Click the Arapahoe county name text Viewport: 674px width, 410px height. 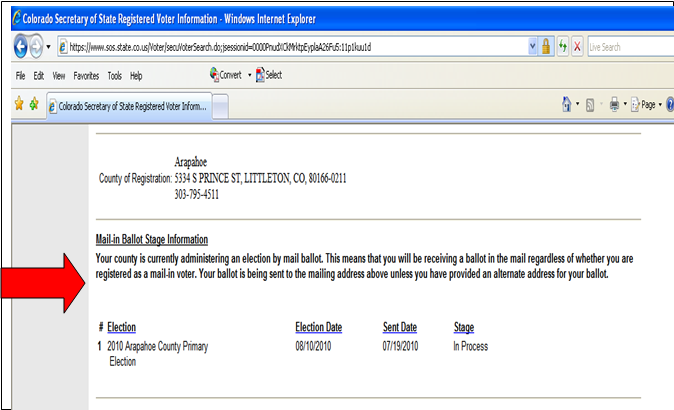pos(190,162)
